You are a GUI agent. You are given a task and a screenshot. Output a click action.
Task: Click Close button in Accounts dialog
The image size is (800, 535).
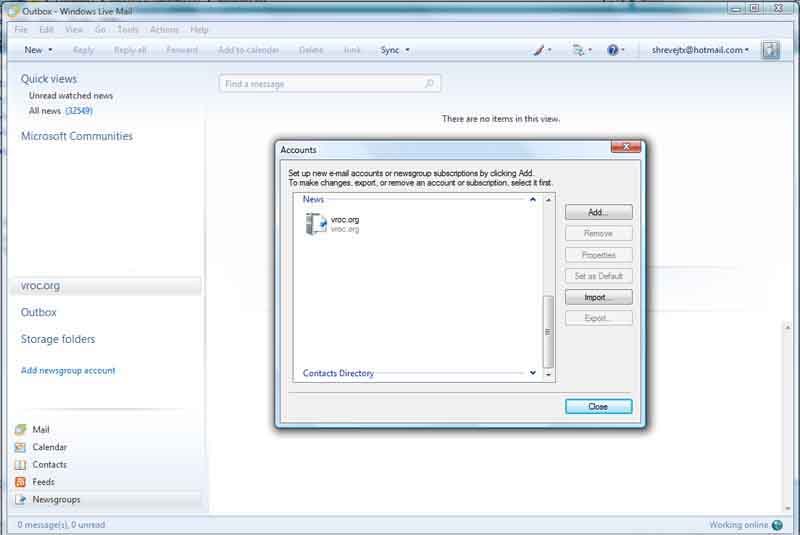pos(598,406)
